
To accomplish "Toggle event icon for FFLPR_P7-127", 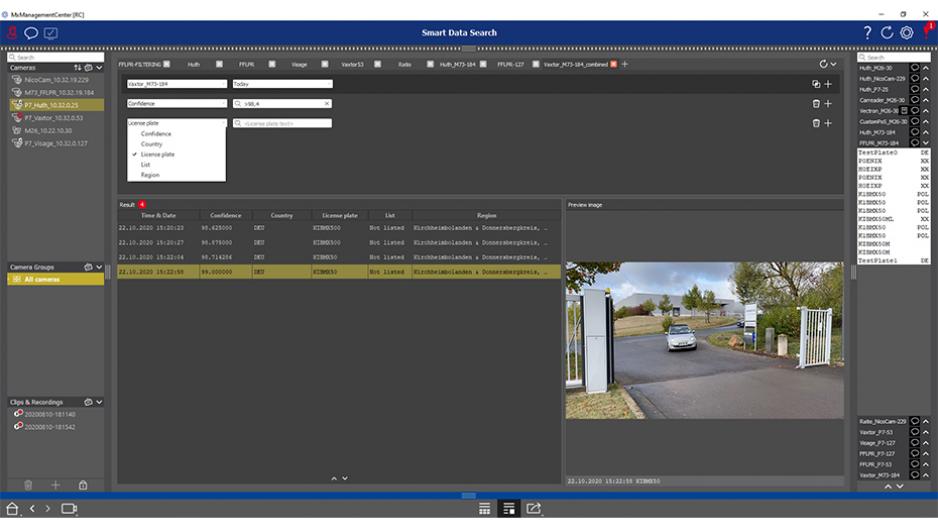I will tap(915, 453).
